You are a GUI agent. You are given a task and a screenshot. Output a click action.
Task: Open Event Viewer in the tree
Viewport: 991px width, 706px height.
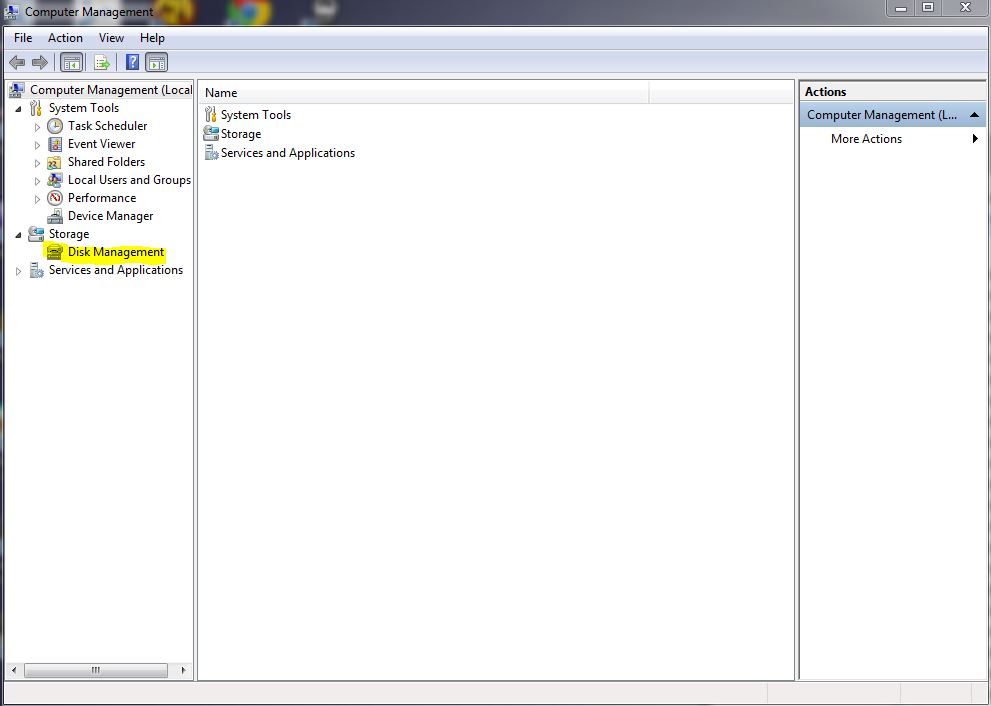click(x=101, y=144)
